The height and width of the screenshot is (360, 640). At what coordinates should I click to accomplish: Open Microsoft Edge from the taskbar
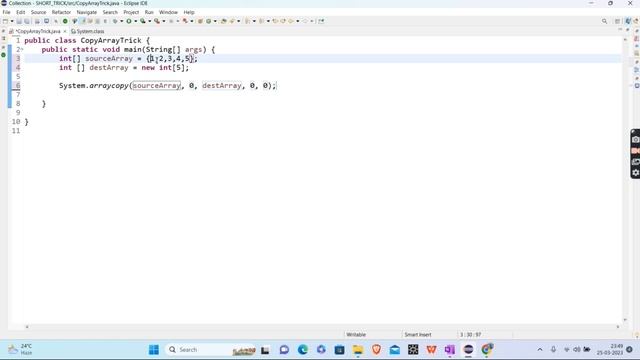[x=302, y=350]
